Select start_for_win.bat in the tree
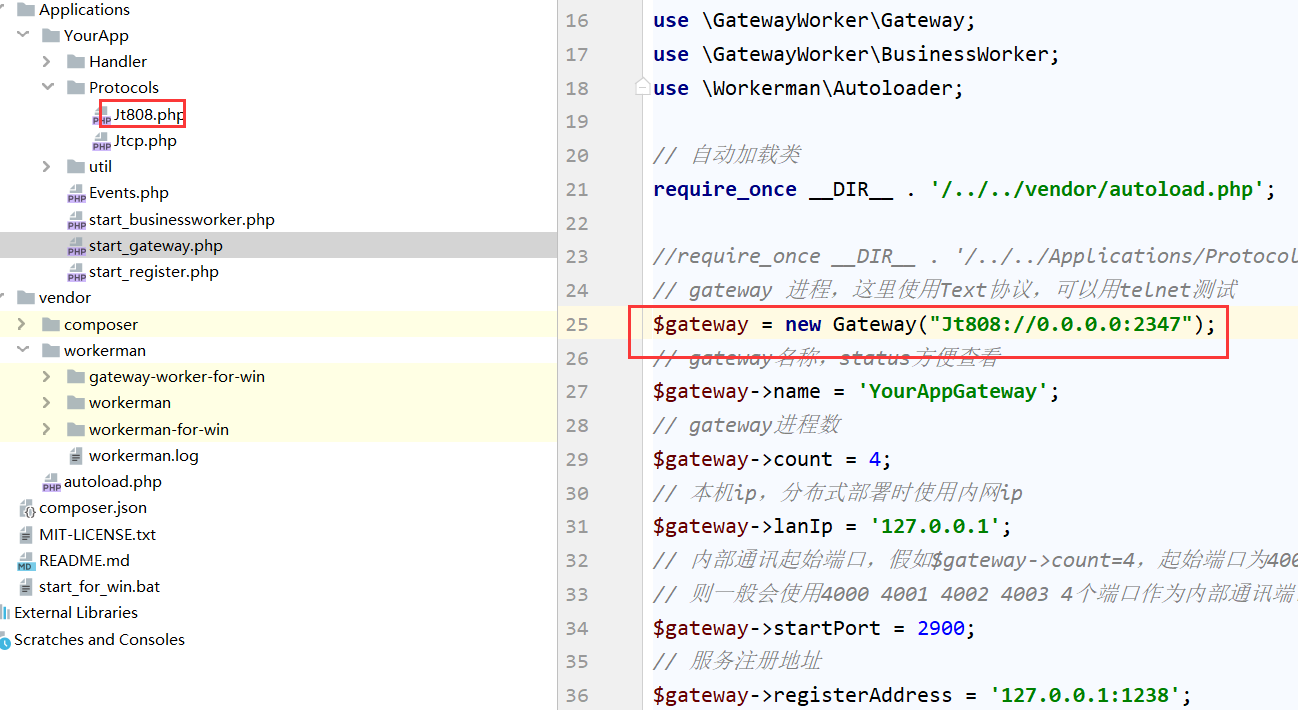This screenshot has height=710, width=1298. (100, 586)
